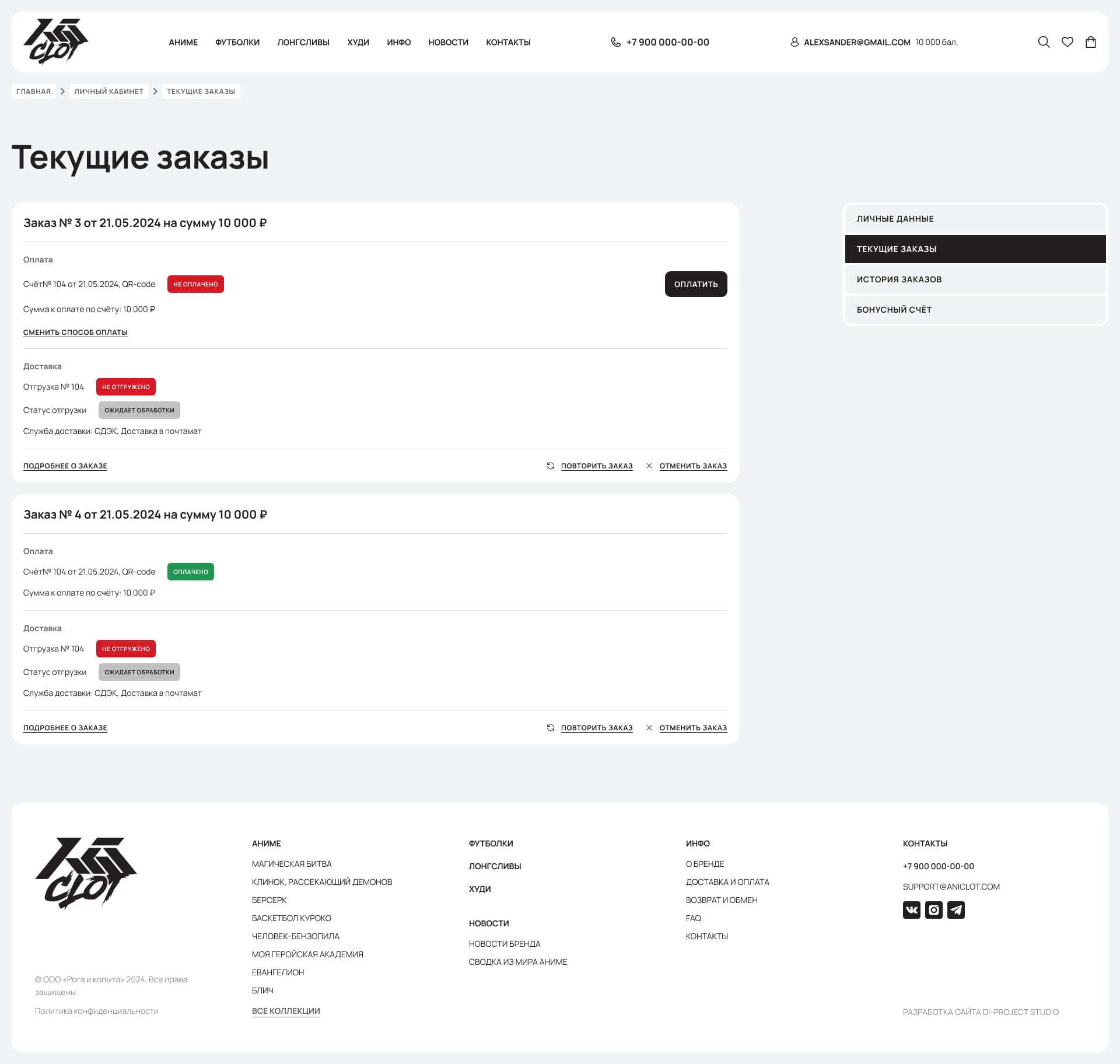Click ЛИЧНЫЙ КАБИНЕТ in the breadcrumbs
The image size is (1120, 1064).
(x=108, y=91)
